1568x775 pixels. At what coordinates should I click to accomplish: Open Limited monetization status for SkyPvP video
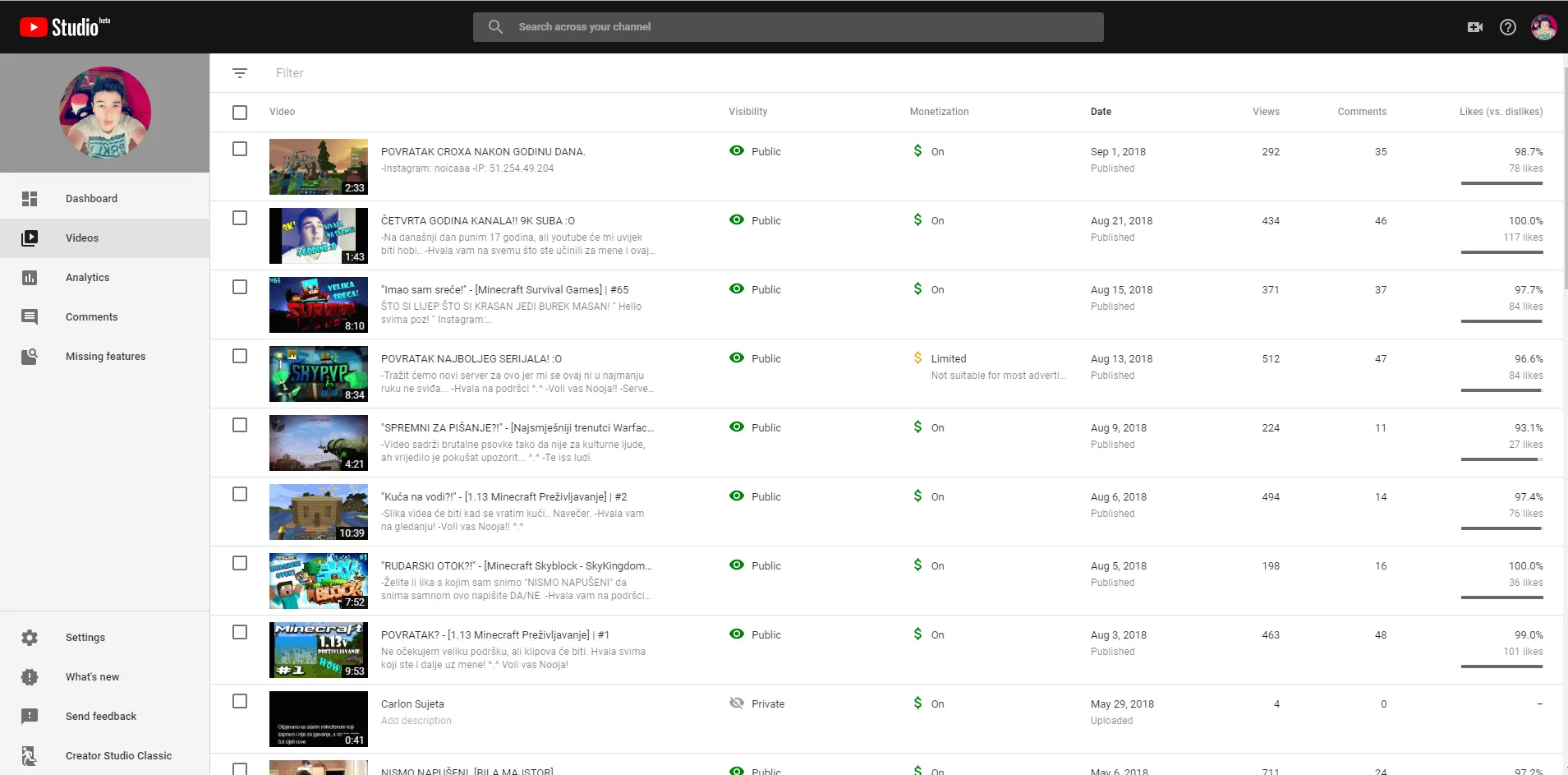click(x=947, y=359)
